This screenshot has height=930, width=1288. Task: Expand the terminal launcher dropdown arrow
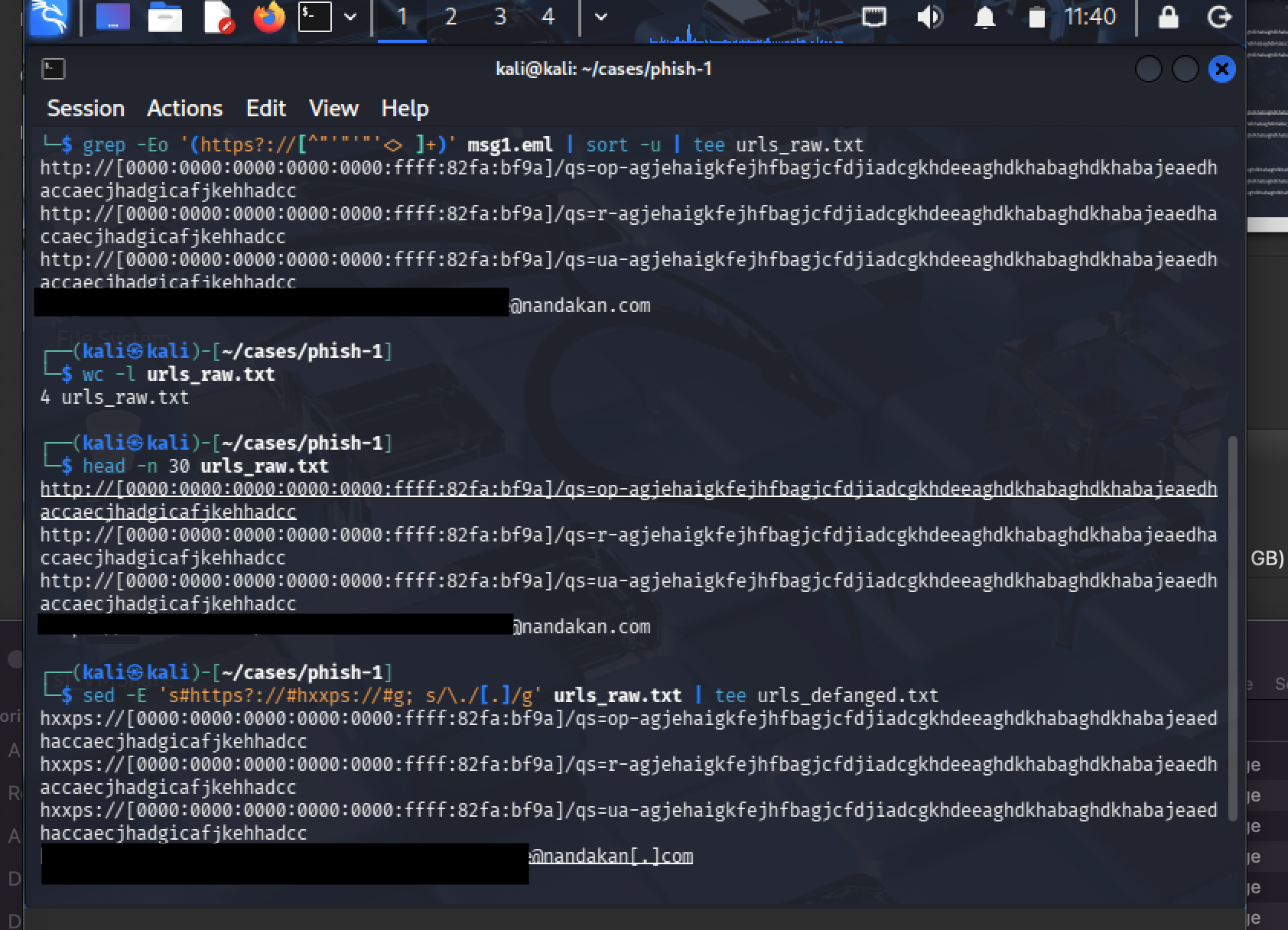pos(350,17)
